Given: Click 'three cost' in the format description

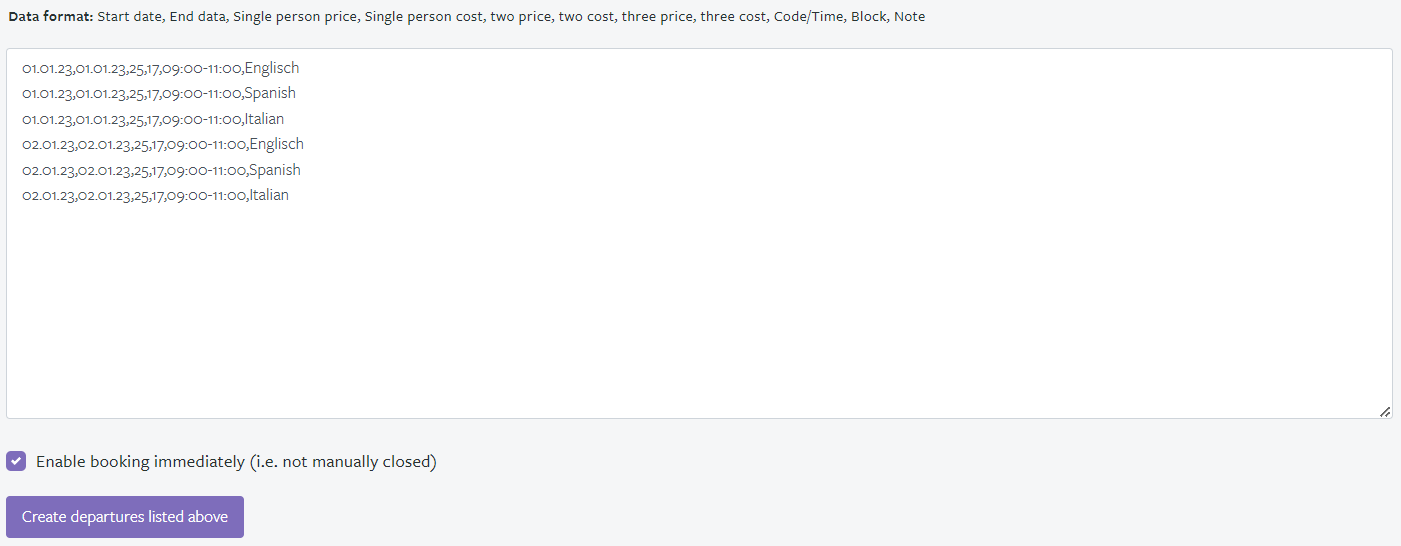Looking at the screenshot, I should (x=733, y=17).
